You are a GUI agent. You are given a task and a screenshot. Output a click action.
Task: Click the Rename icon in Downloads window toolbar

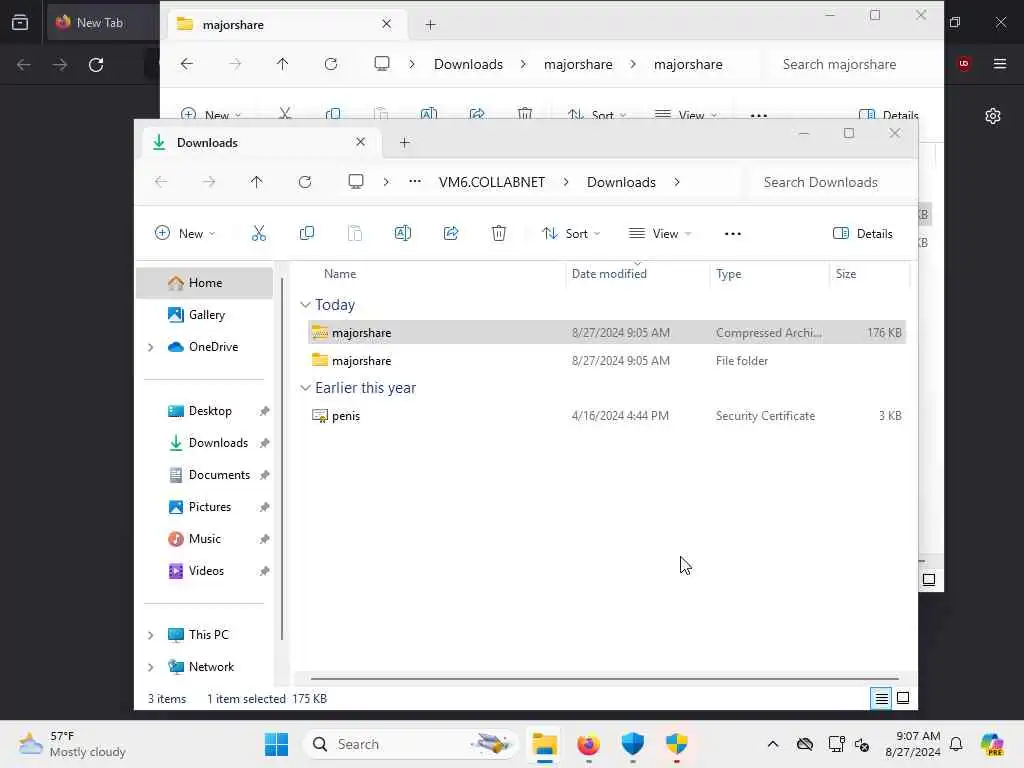(x=403, y=233)
